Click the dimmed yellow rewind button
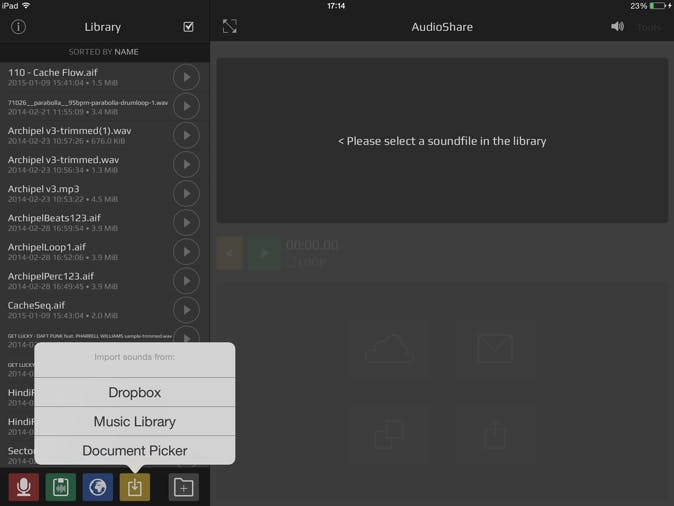674x506 pixels. click(x=229, y=253)
